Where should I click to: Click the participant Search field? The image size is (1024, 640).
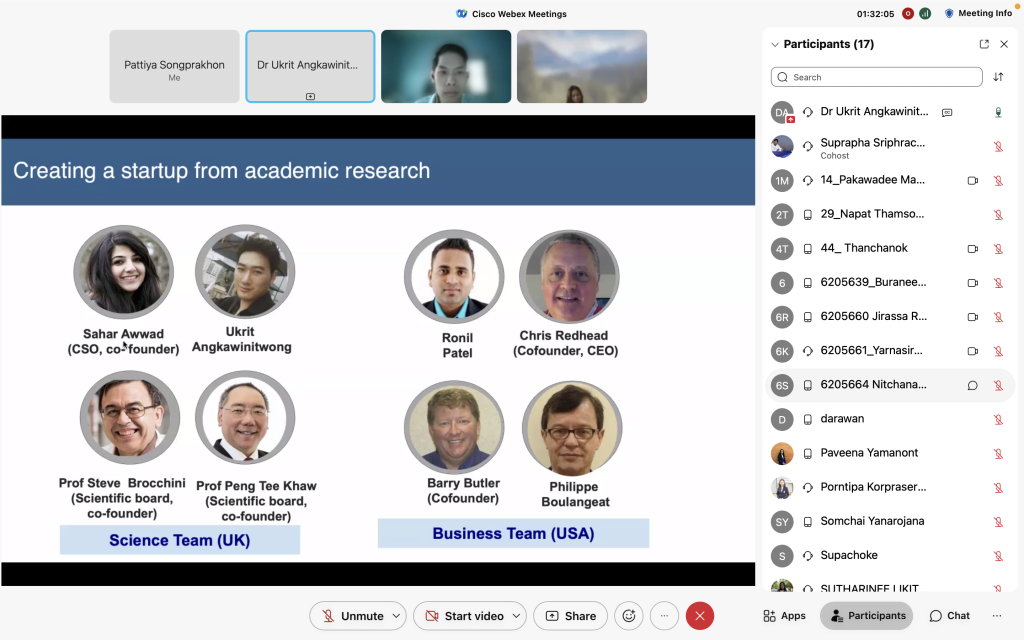point(877,77)
